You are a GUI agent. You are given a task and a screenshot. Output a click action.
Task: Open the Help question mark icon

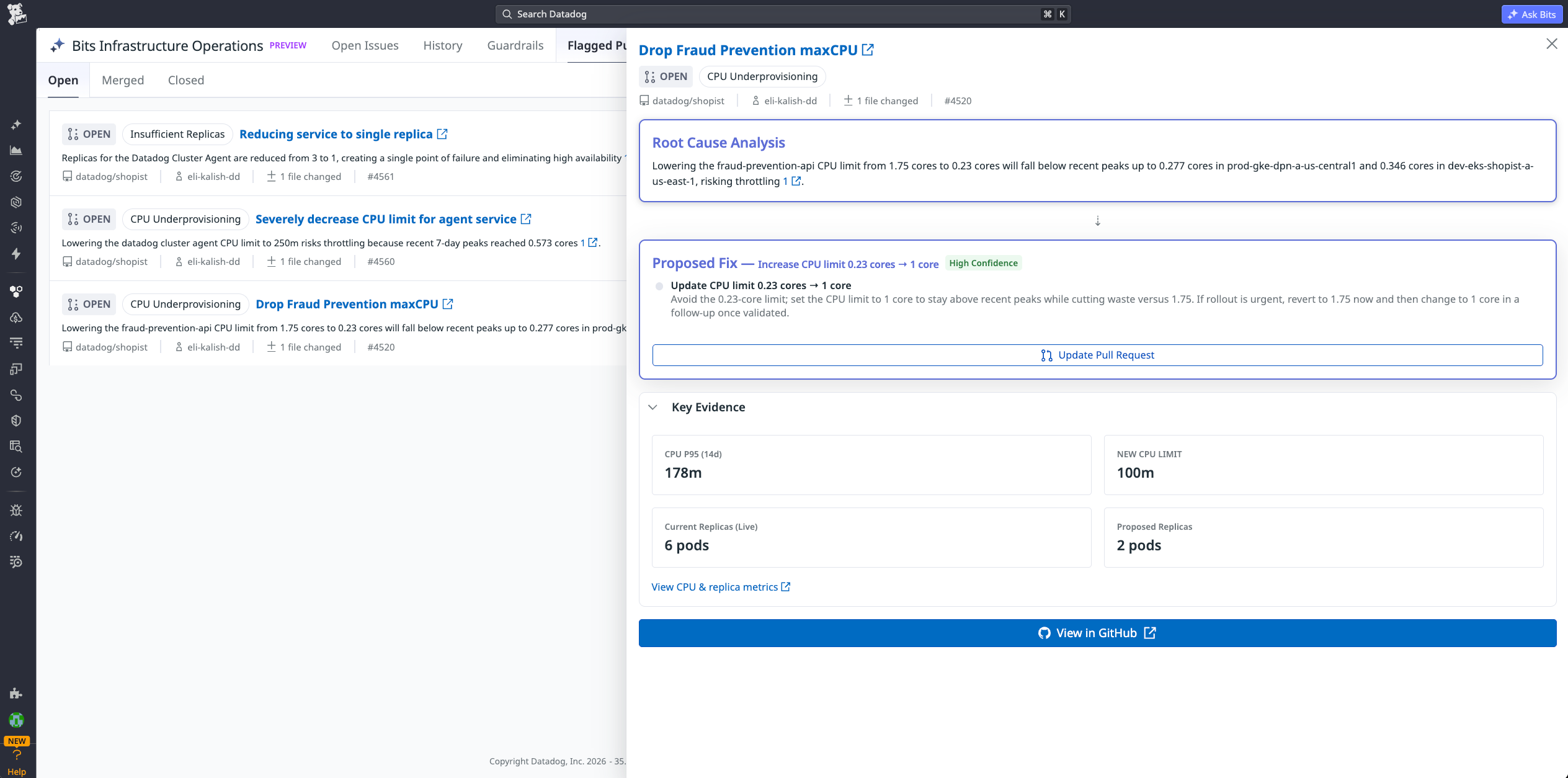coord(17,755)
